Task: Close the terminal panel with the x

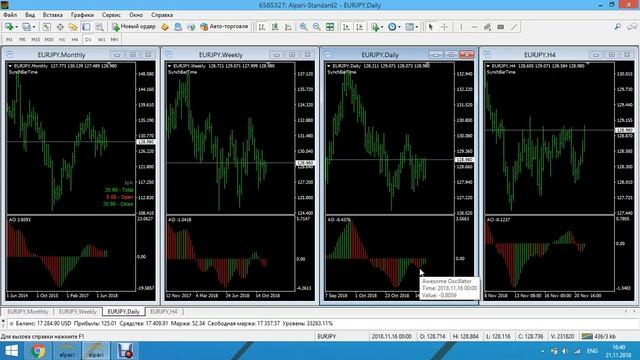Action: [x=3, y=321]
